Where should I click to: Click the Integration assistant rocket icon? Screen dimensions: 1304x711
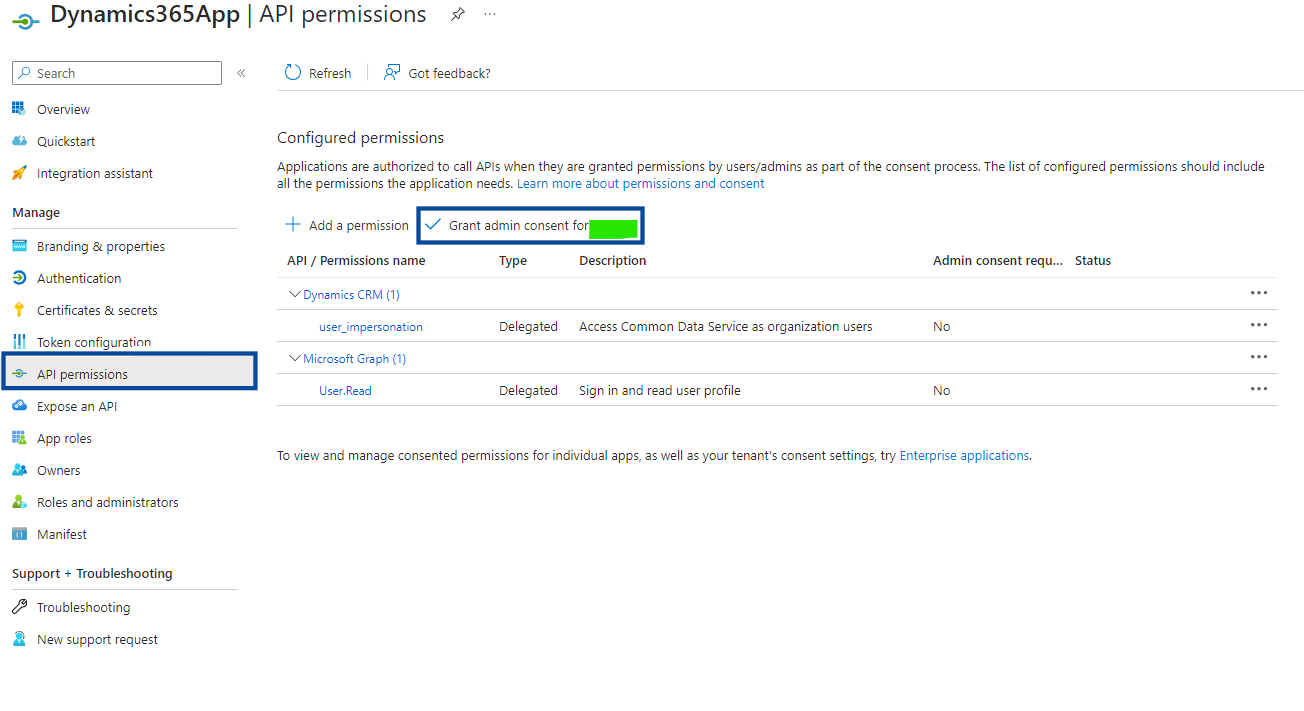(x=19, y=173)
